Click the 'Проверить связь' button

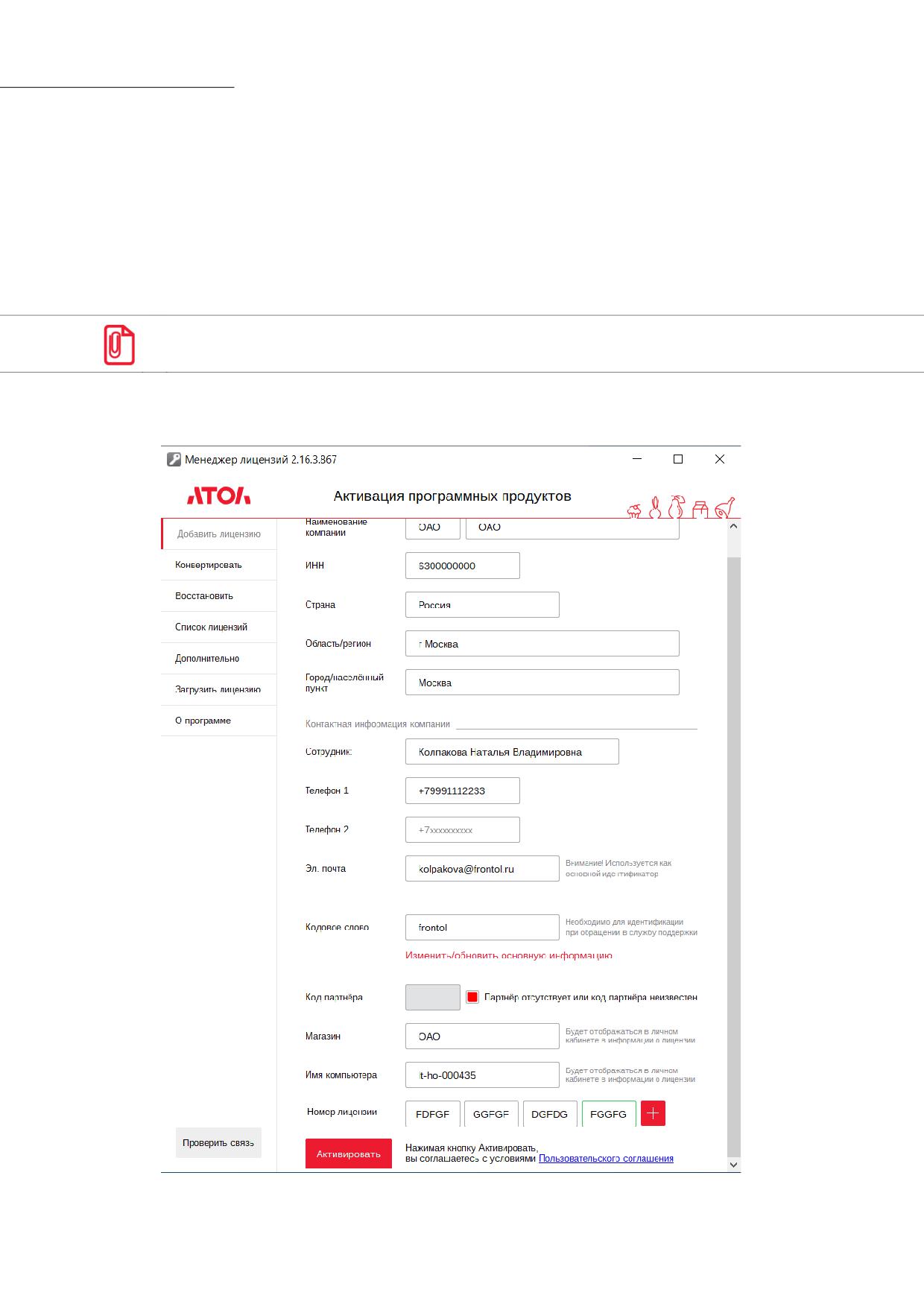218,1143
